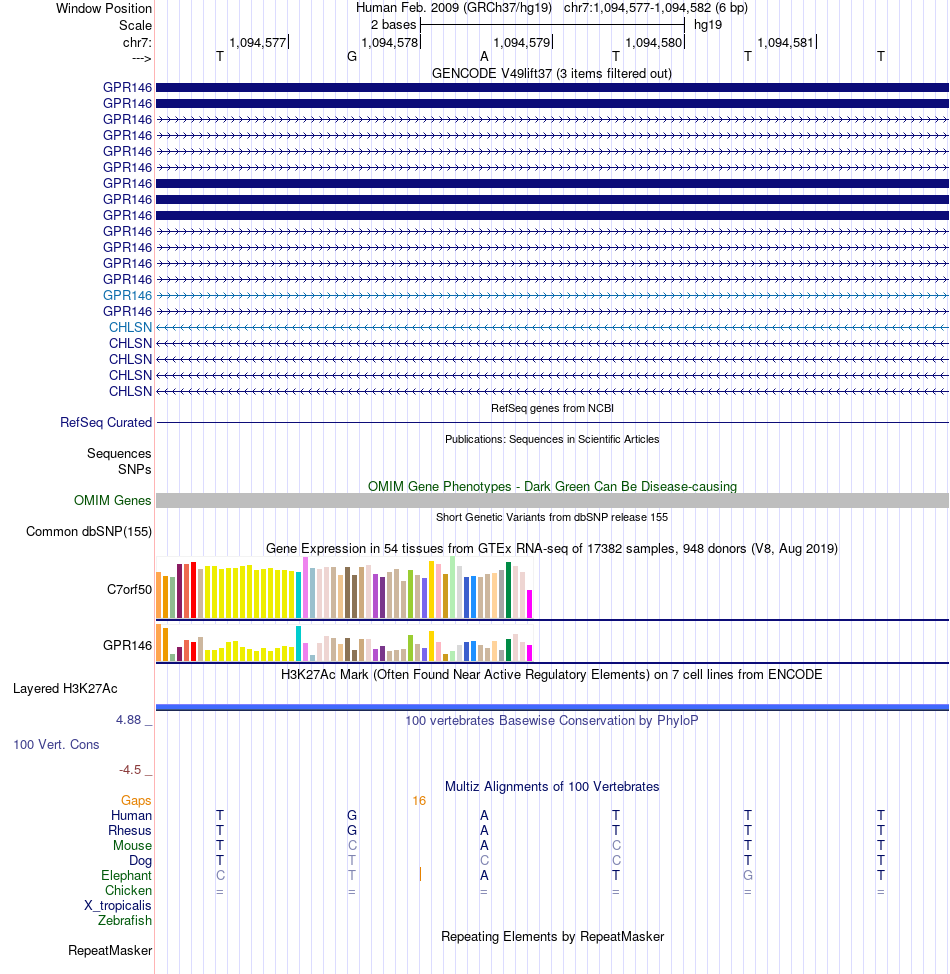This screenshot has height=974, width=950.
Task: Click the OMIM Genes gray bar
Action: pos(552,501)
